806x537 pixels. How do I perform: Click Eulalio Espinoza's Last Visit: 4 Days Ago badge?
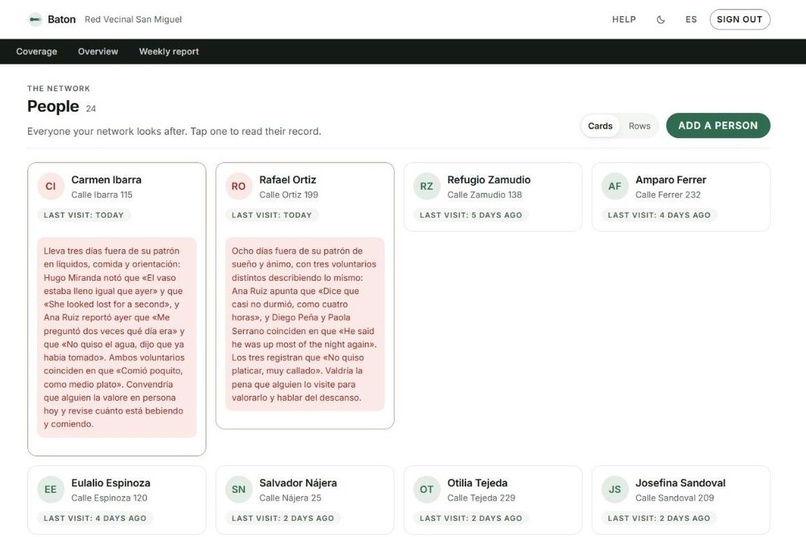95,519
